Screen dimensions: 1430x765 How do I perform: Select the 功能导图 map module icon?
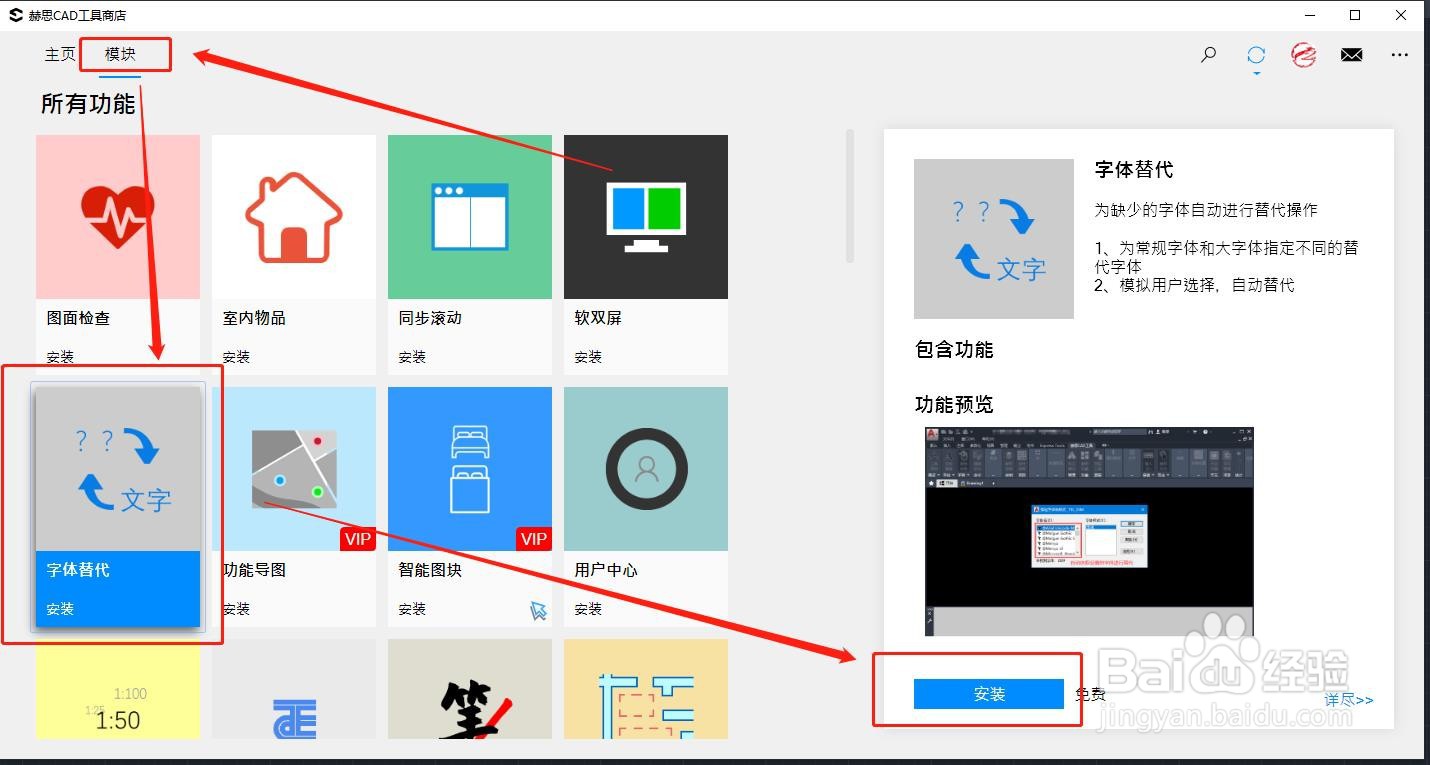pyautogui.click(x=294, y=469)
